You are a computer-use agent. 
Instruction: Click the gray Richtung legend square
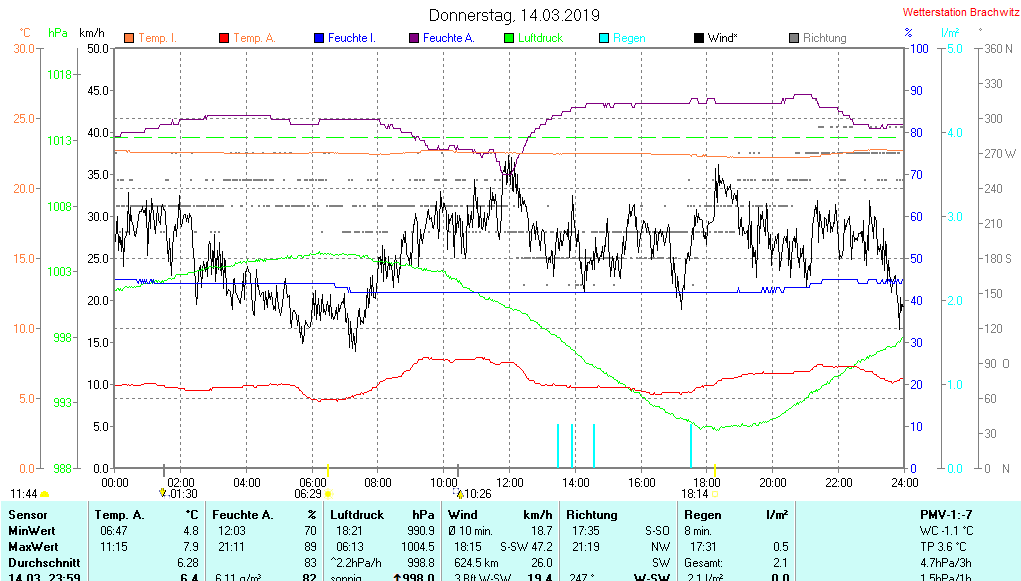pos(794,38)
